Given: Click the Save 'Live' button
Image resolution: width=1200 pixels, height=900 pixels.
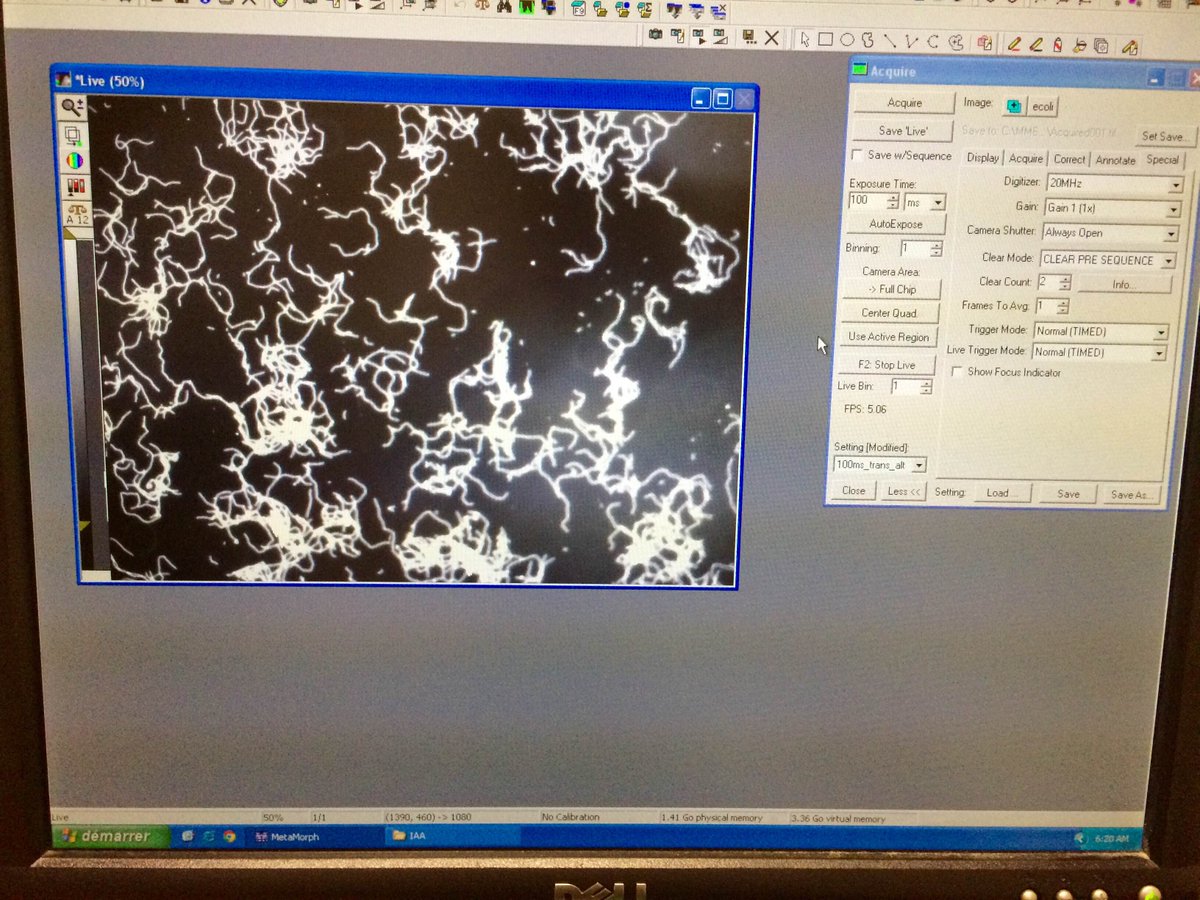Looking at the screenshot, I should tap(903, 131).
